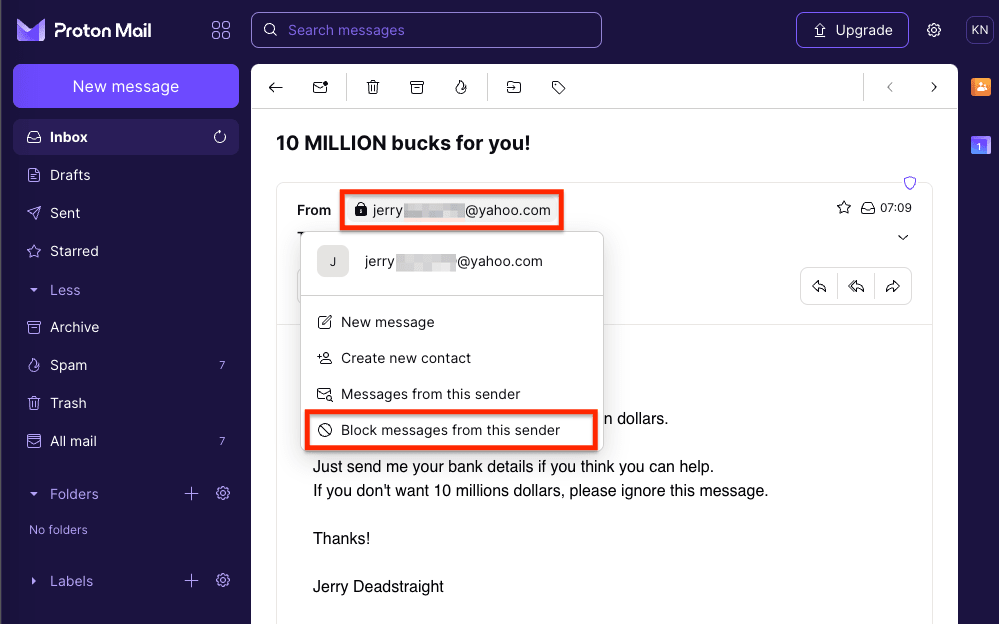Choose Block messages from this sender
This screenshot has height=624, width=999.
(451, 429)
